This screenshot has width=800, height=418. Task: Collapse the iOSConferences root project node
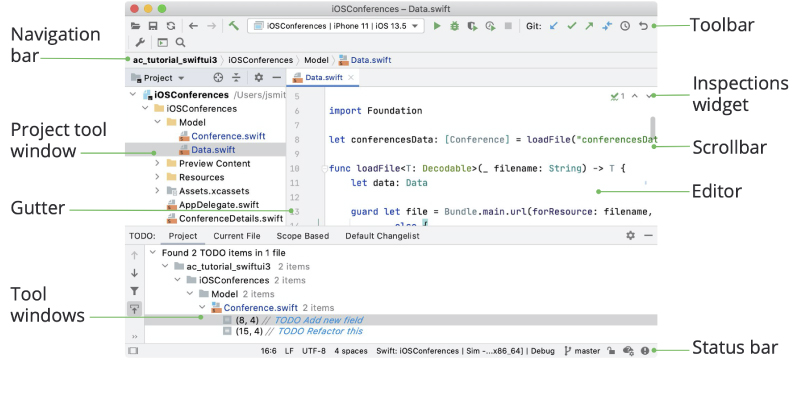[x=133, y=94]
